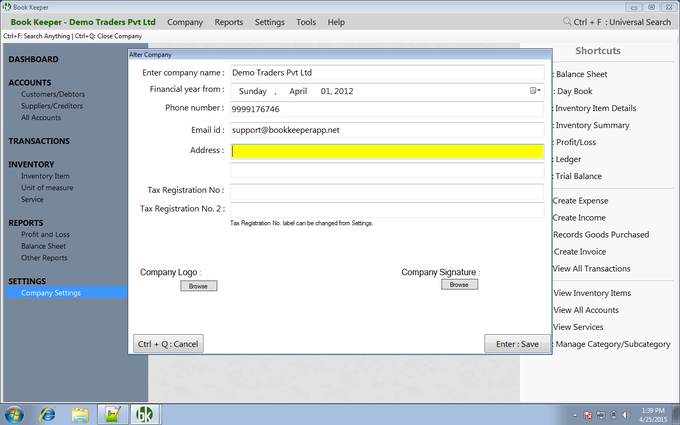The width and height of the screenshot is (680, 425).
Task: Open the calendar dropdown for financial year
Action: click(x=535, y=91)
